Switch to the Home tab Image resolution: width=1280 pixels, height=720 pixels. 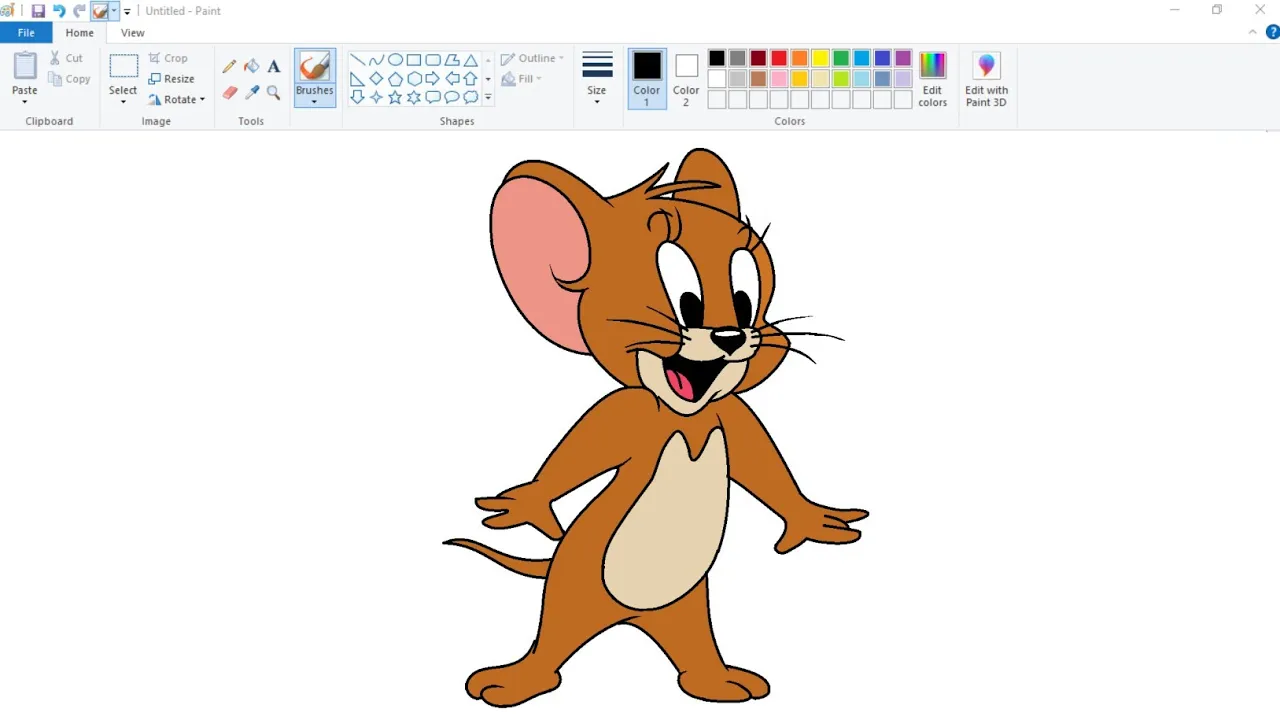click(80, 33)
